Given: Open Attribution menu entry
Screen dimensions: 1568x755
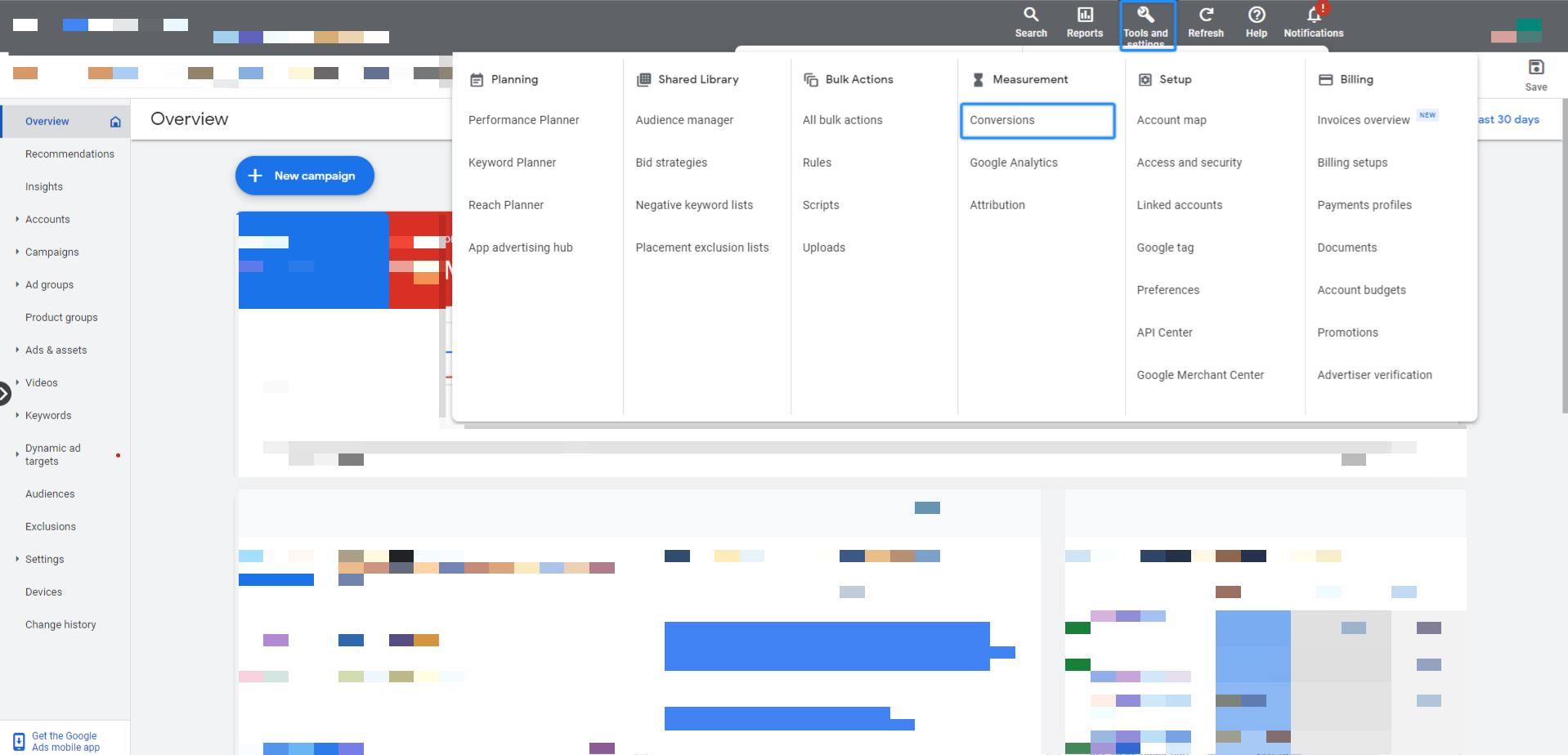Looking at the screenshot, I should pyautogui.click(x=997, y=205).
